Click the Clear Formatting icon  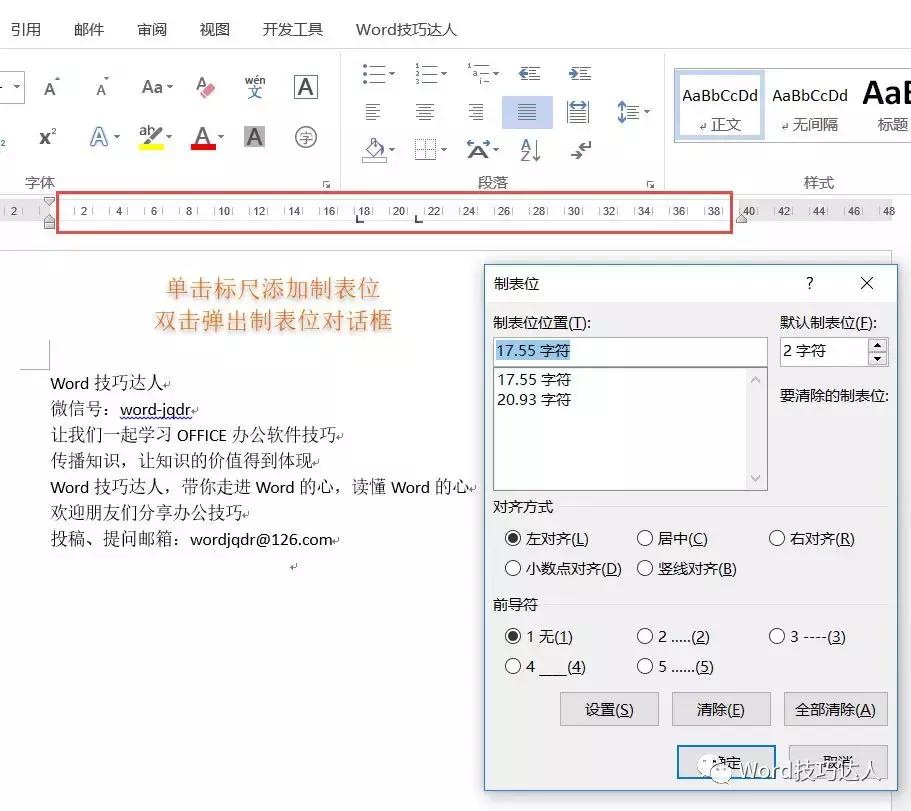(x=205, y=88)
